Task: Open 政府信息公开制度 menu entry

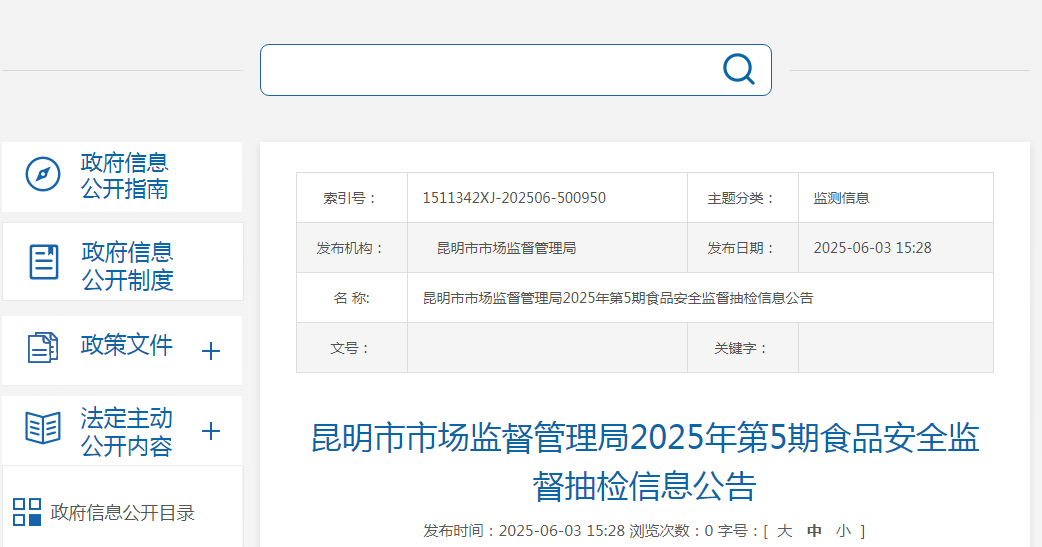Action: tap(127, 266)
